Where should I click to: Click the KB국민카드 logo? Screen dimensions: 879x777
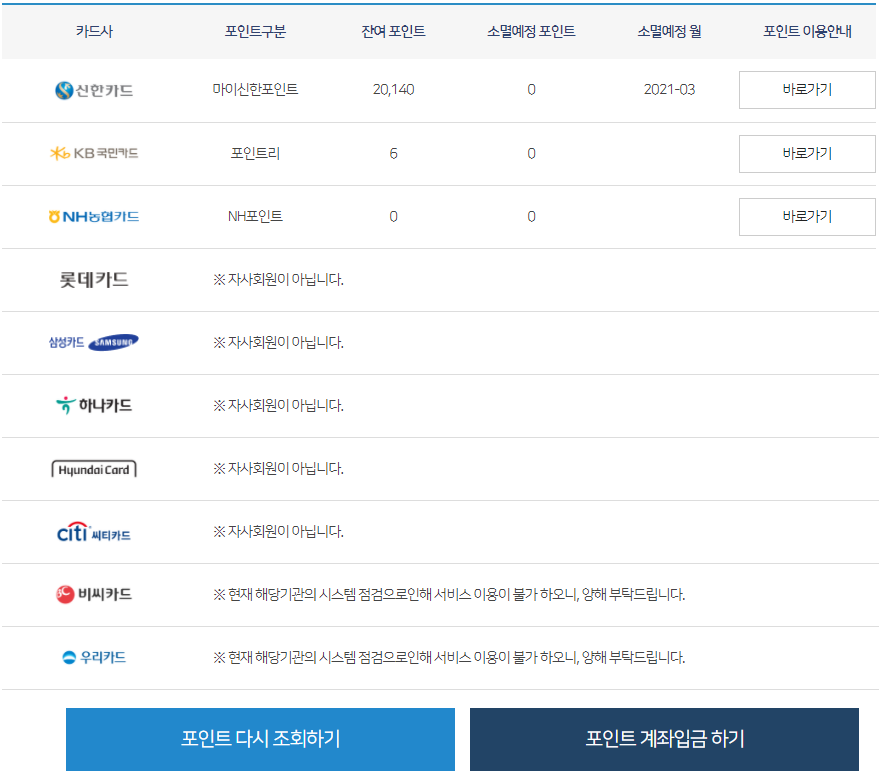pos(94,153)
